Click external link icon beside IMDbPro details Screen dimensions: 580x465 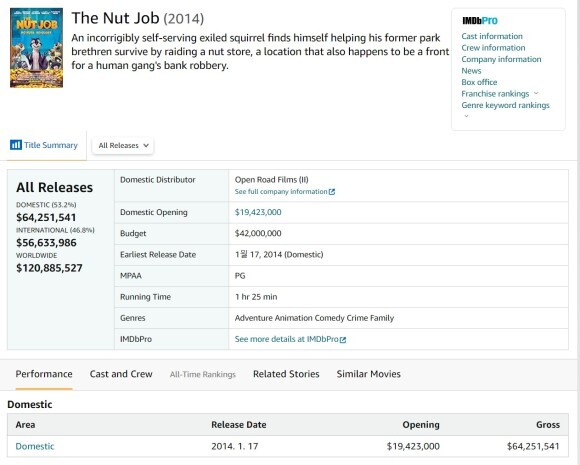tap(343, 340)
